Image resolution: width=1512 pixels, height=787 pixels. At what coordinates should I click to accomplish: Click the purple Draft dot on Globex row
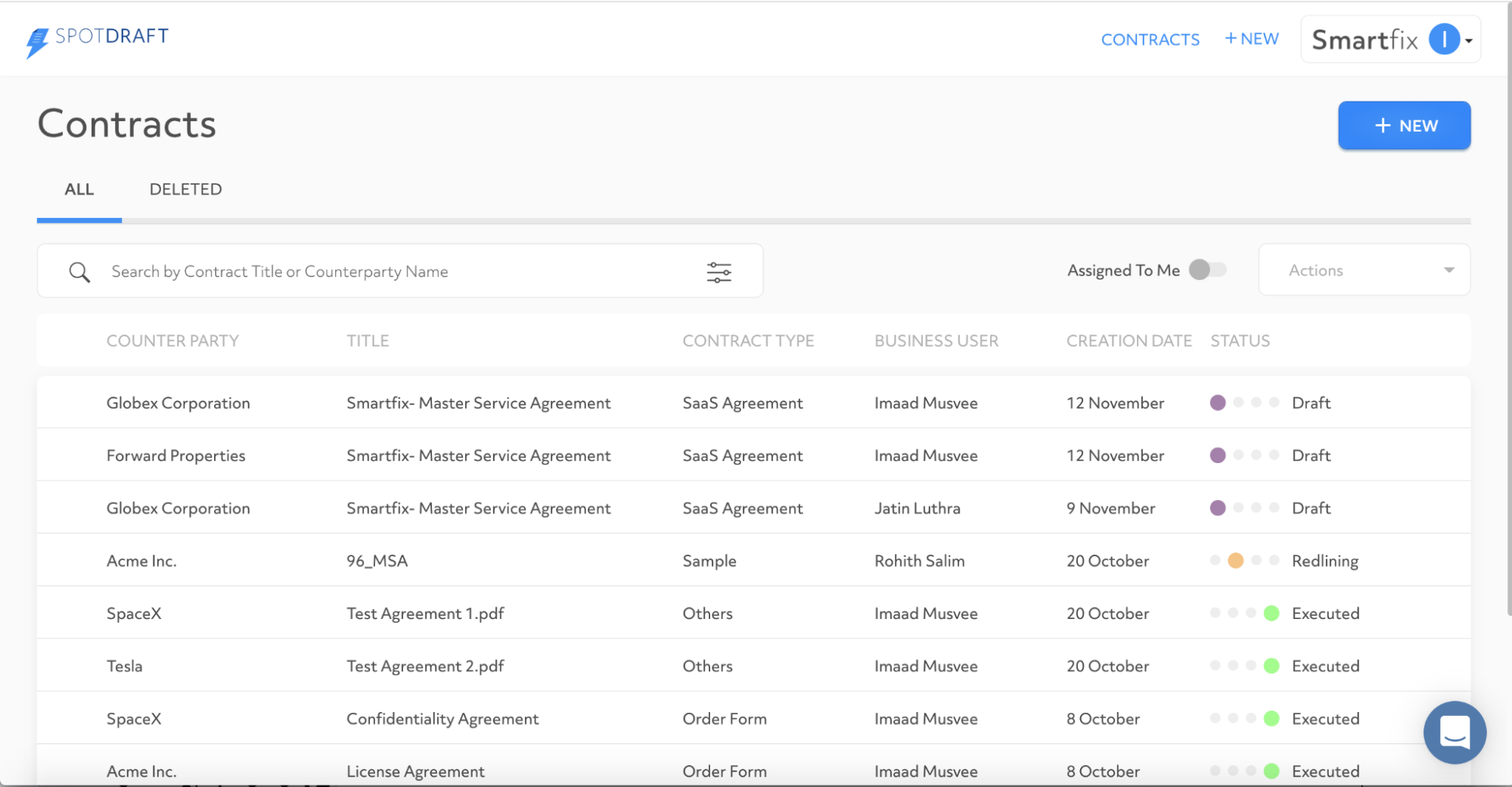1218,403
